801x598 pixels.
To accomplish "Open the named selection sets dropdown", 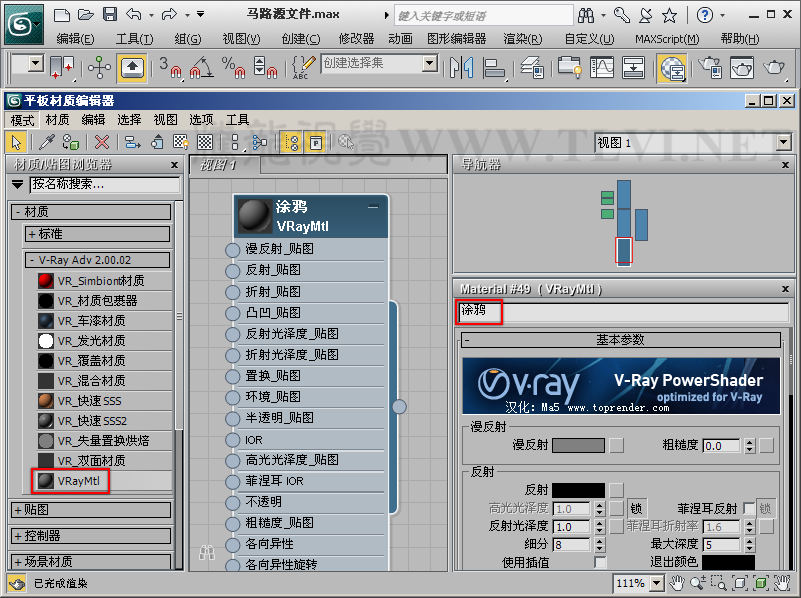I will coord(431,63).
